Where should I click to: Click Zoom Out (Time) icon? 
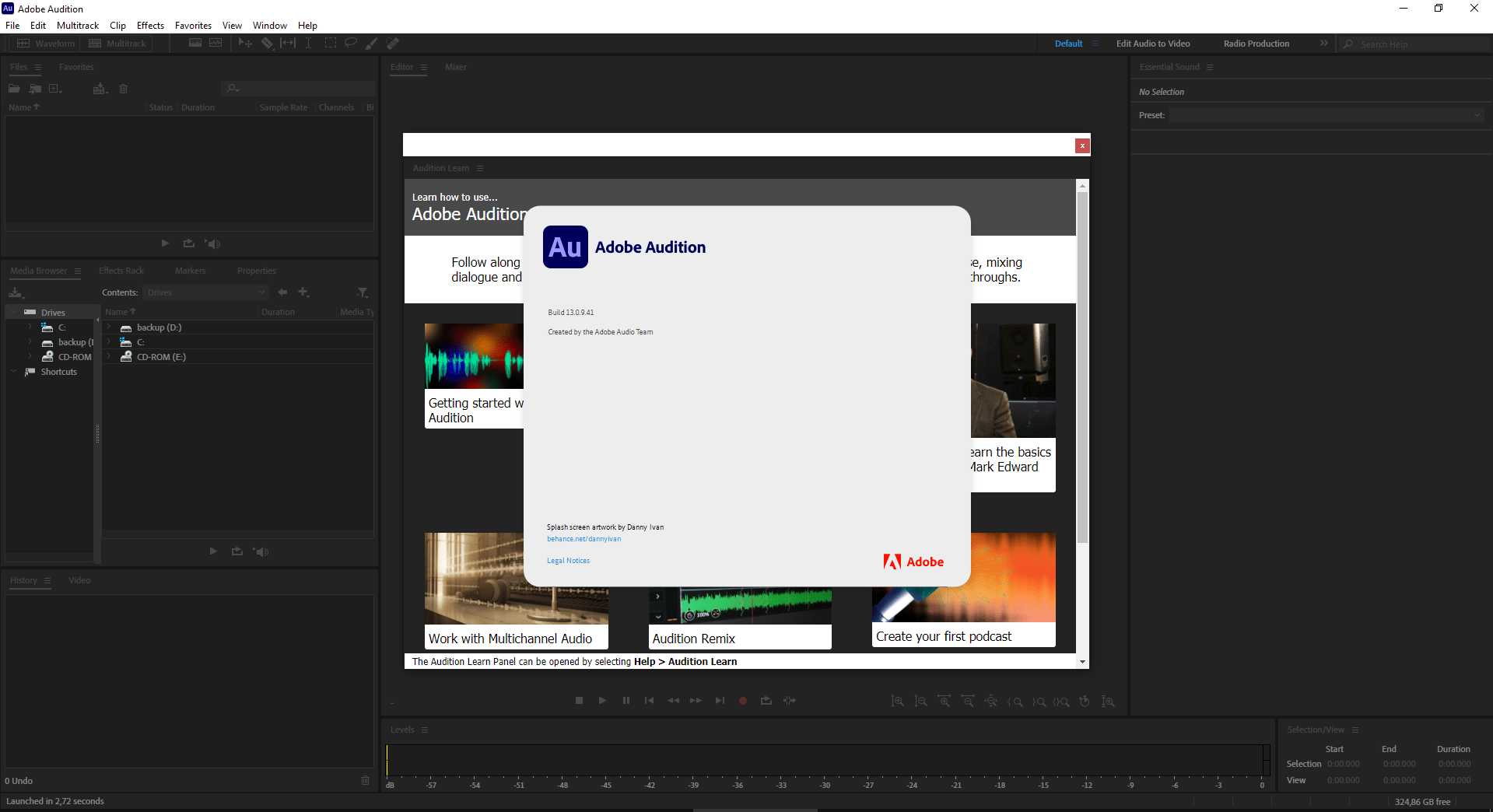(x=968, y=702)
